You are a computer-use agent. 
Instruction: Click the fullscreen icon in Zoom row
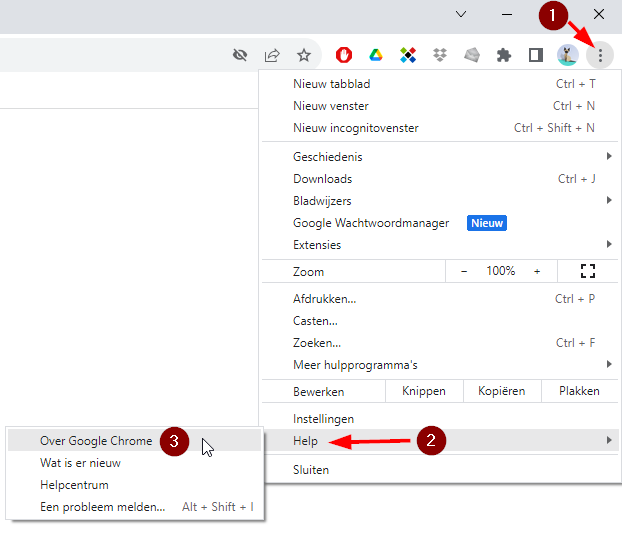click(x=587, y=271)
